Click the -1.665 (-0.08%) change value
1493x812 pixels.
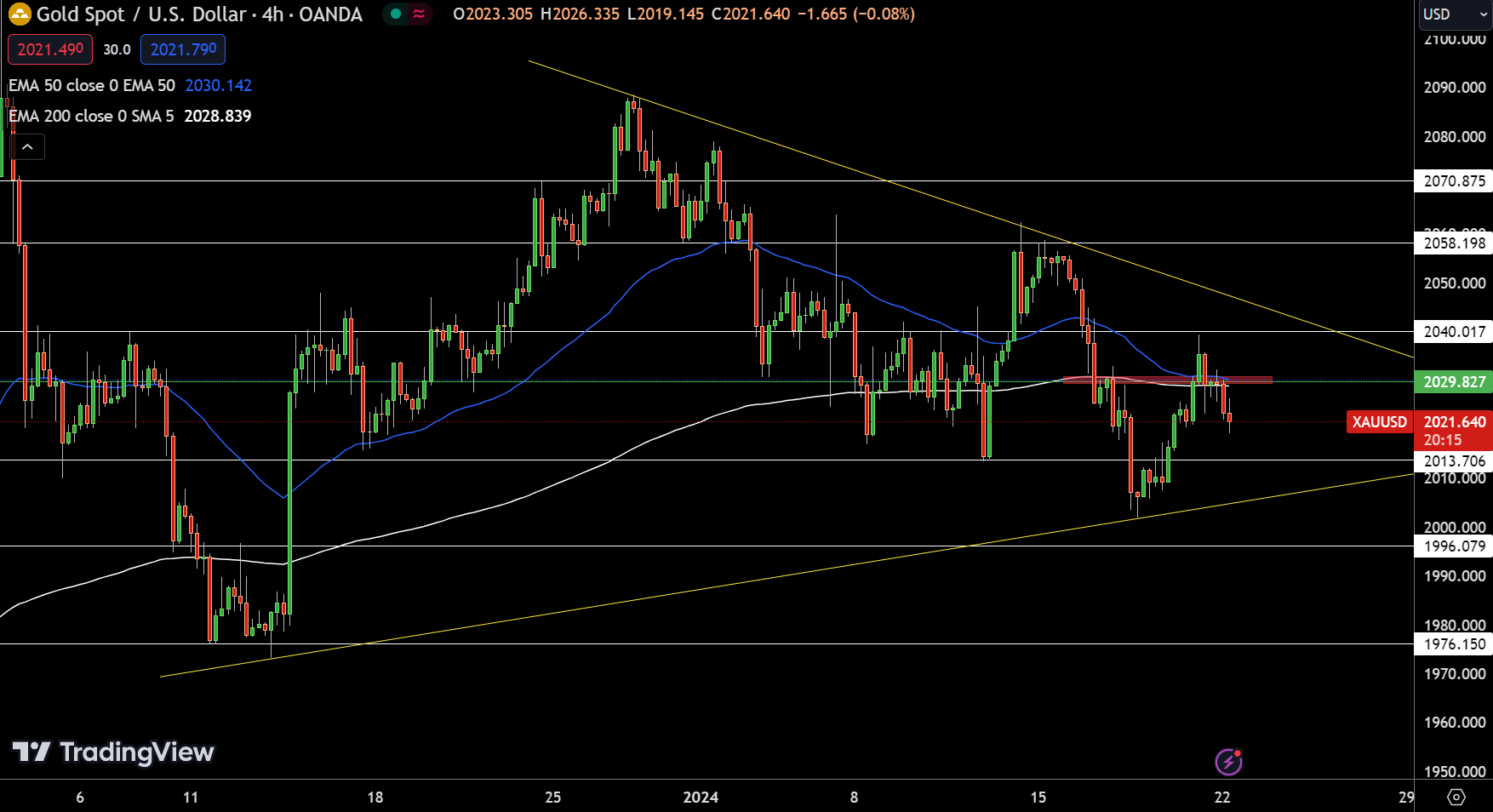pyautogui.click(x=856, y=14)
